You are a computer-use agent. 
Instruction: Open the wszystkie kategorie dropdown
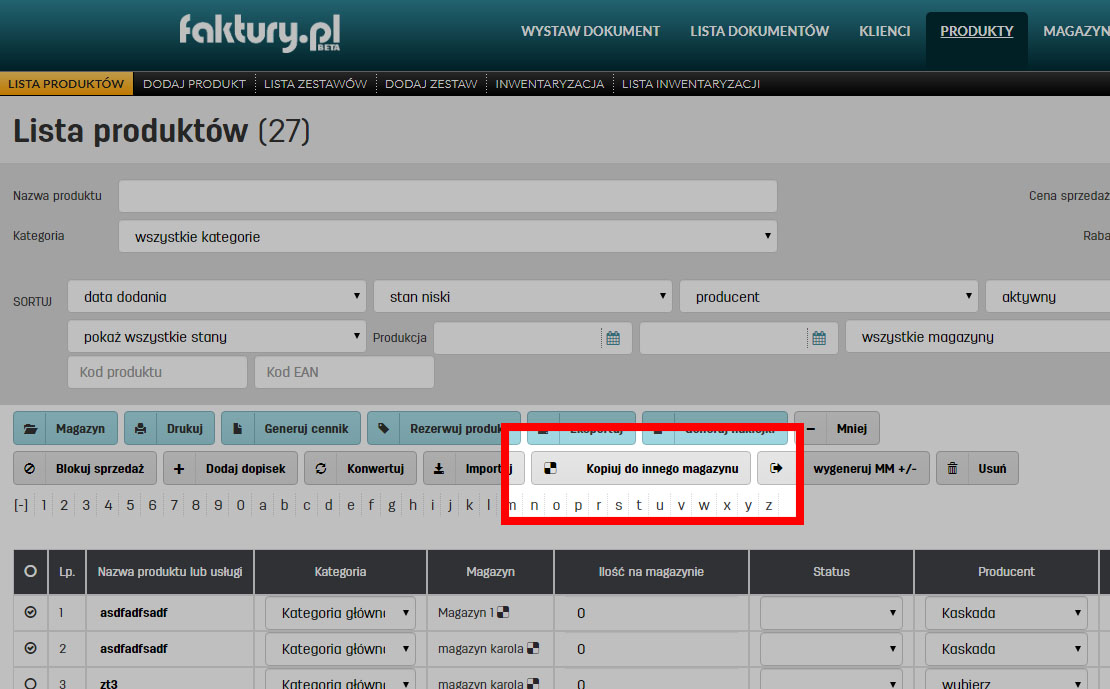tap(446, 235)
